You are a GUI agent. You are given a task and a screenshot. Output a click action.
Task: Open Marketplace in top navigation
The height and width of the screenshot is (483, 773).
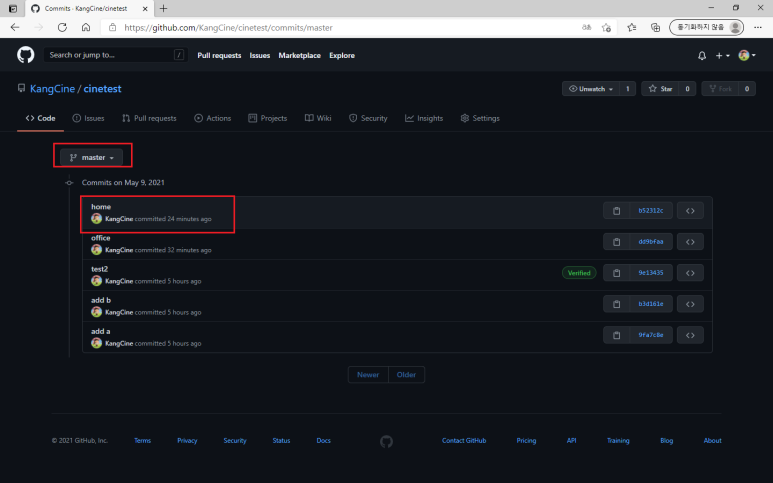[x=300, y=56]
